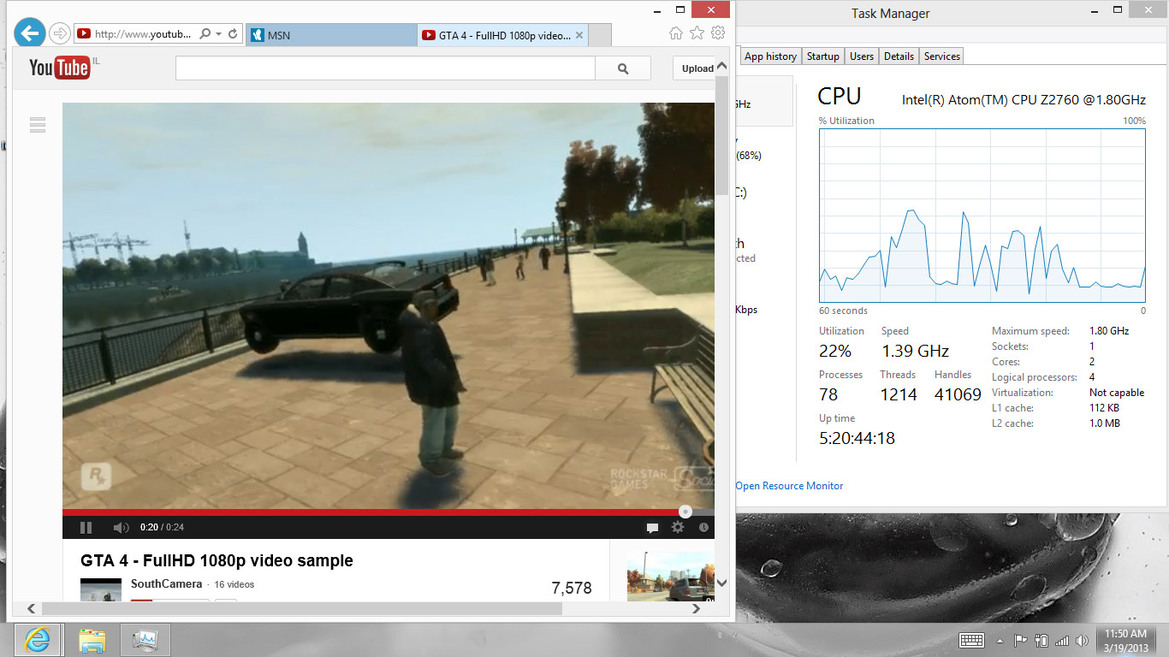Click the Task Manager taskbar icon
The width and height of the screenshot is (1169, 657).
145,640
